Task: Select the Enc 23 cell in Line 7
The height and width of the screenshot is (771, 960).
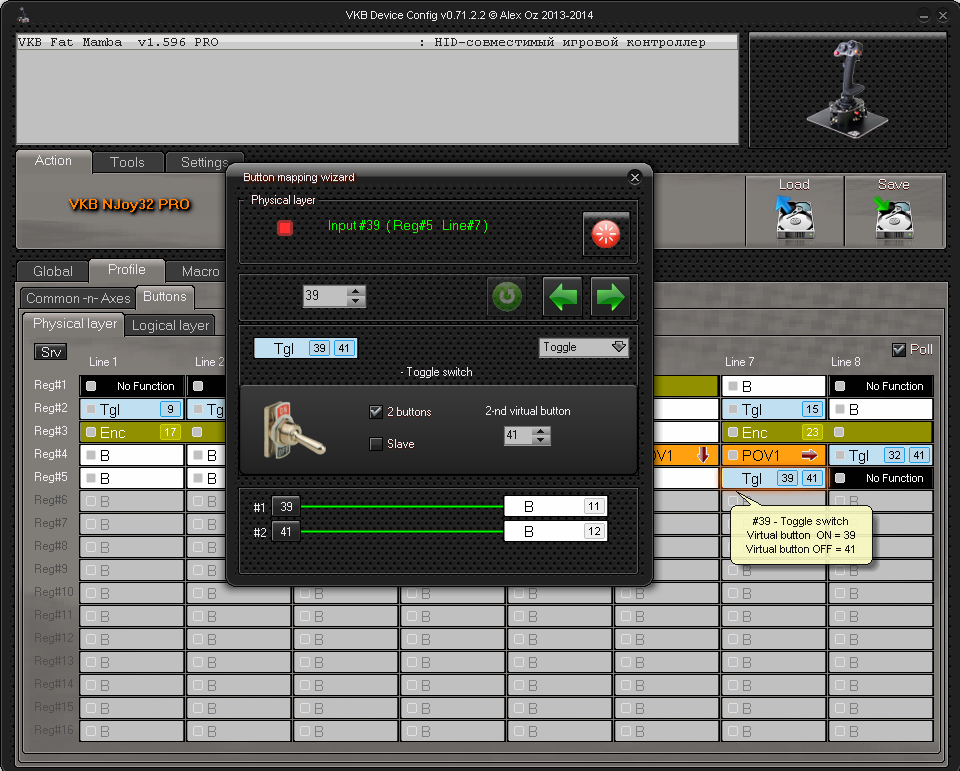Action: (x=774, y=432)
